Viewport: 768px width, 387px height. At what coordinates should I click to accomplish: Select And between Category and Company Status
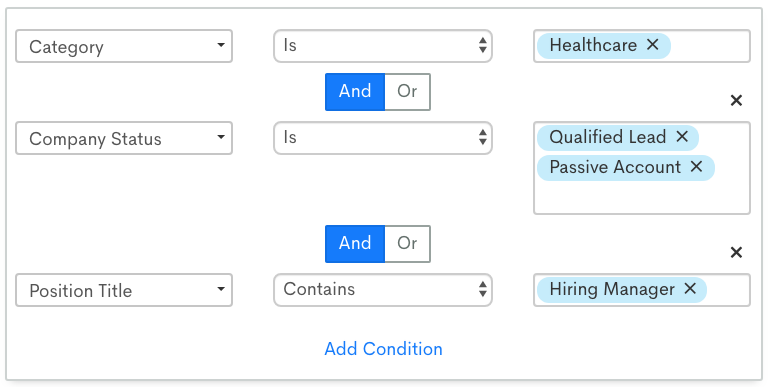355,92
